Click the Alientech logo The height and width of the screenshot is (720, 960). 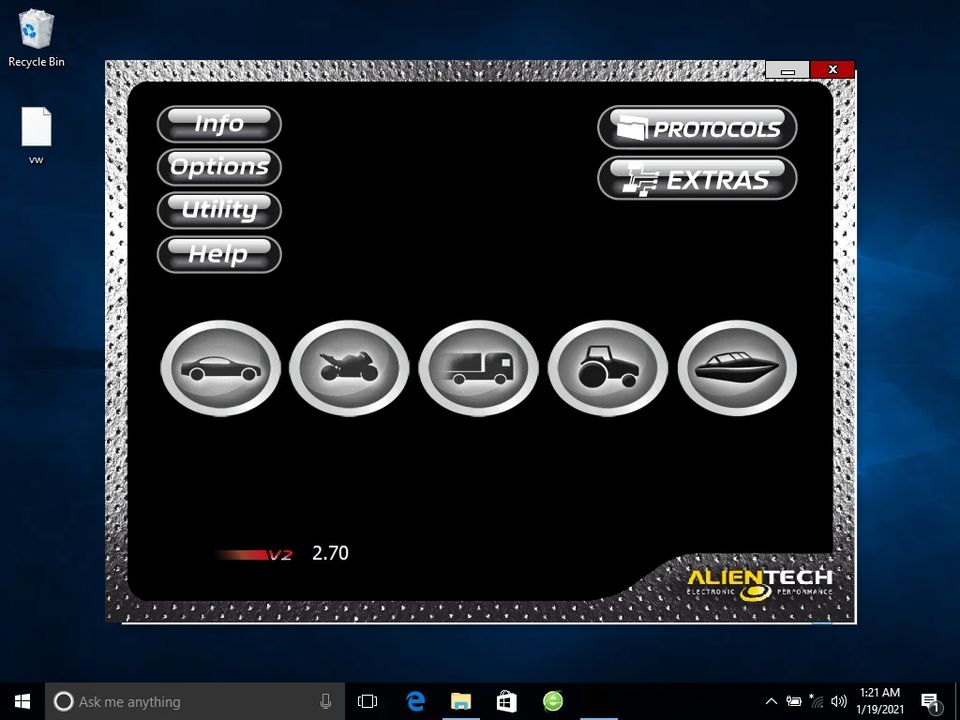[x=760, y=585]
